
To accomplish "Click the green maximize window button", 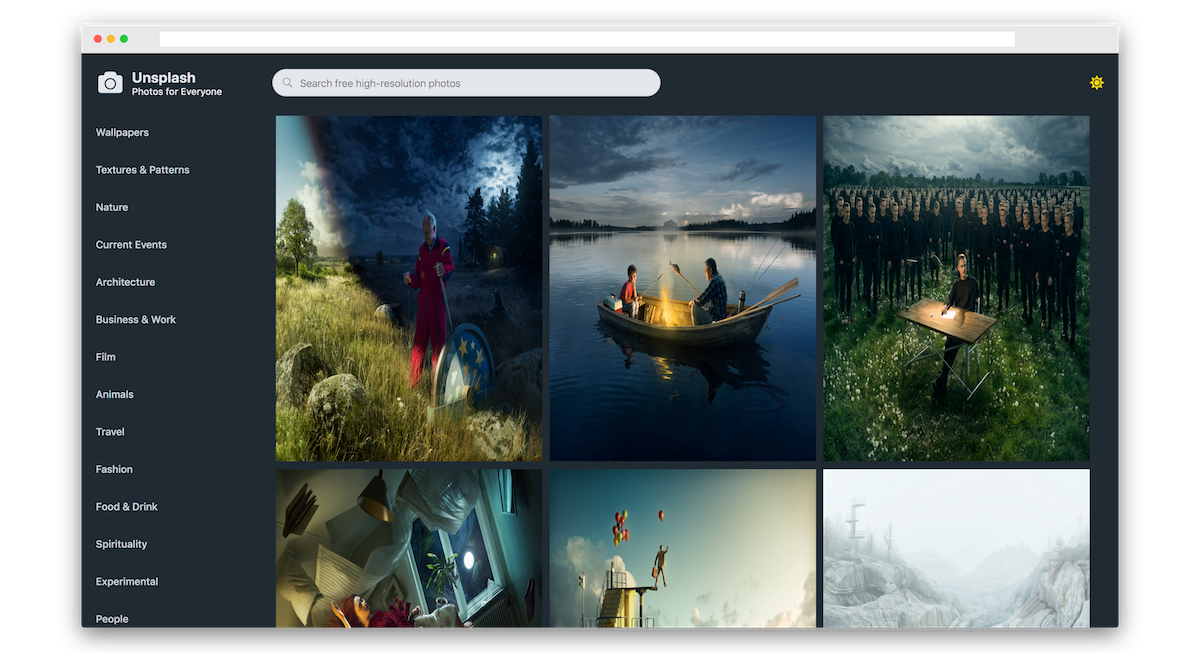I will coord(124,39).
